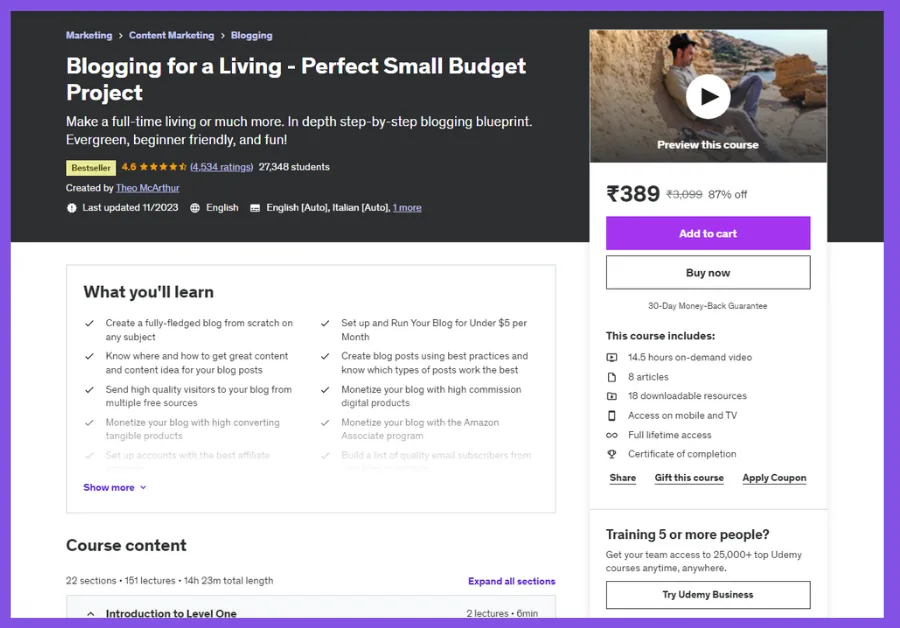Click the Buy now button
This screenshot has width=900, height=628.
(x=708, y=273)
